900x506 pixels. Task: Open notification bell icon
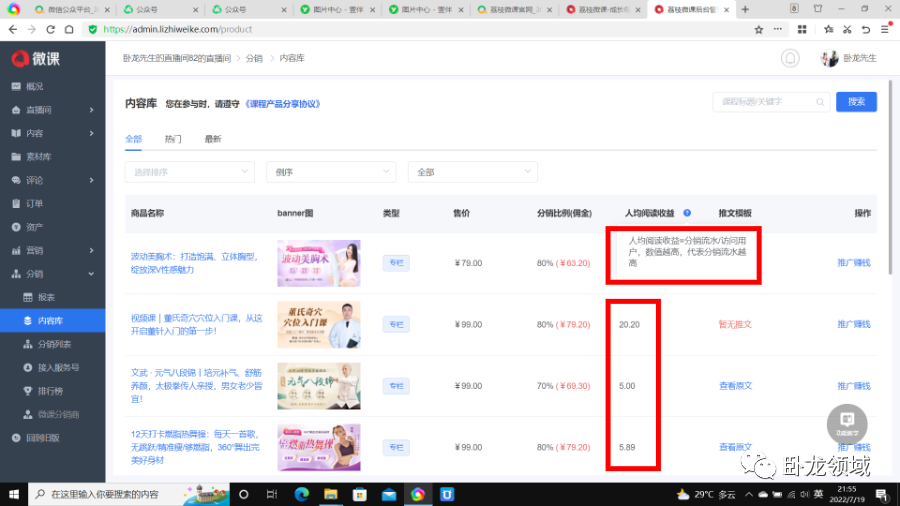pyautogui.click(x=790, y=58)
